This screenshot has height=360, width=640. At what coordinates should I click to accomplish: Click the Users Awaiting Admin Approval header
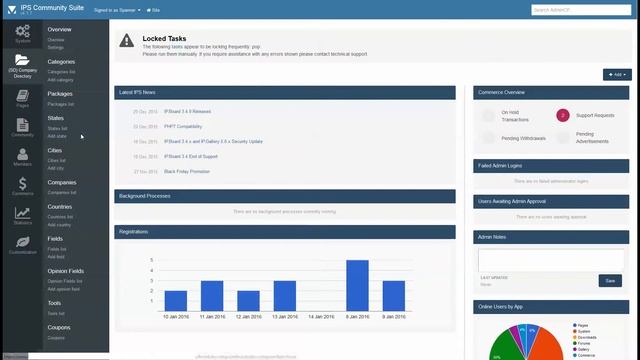(551, 202)
